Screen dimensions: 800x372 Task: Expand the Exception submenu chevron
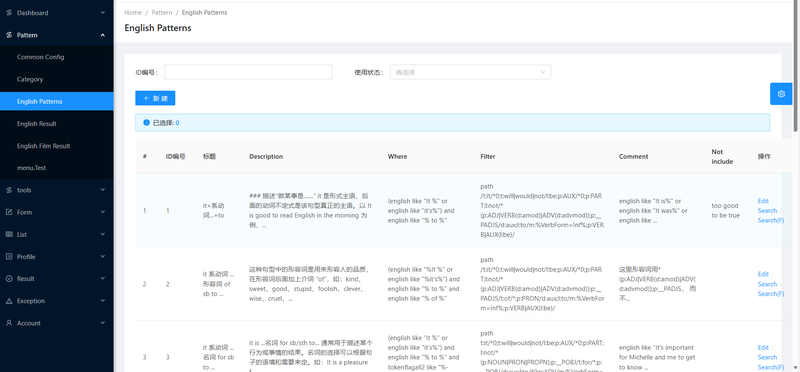(103, 301)
